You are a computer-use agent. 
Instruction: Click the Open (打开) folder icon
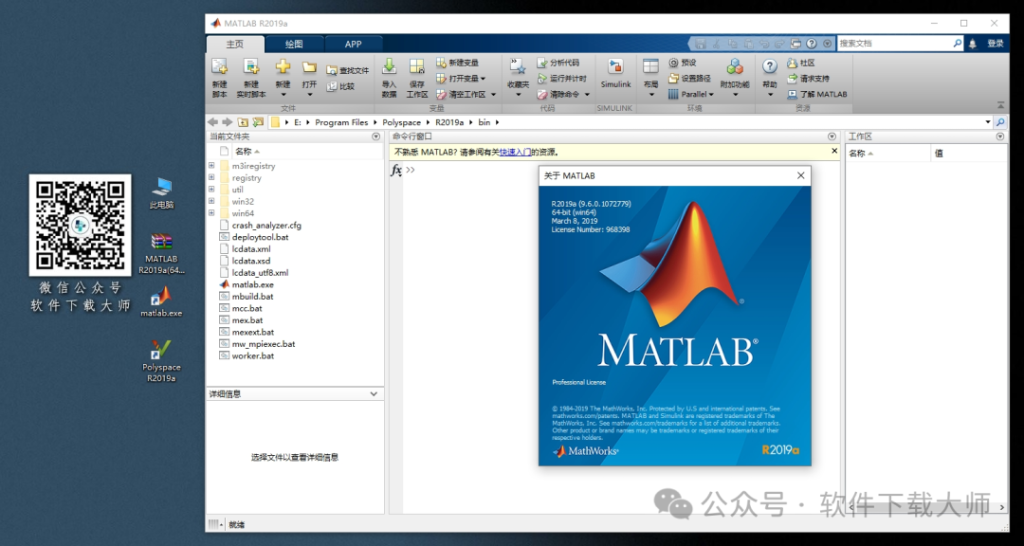310,67
